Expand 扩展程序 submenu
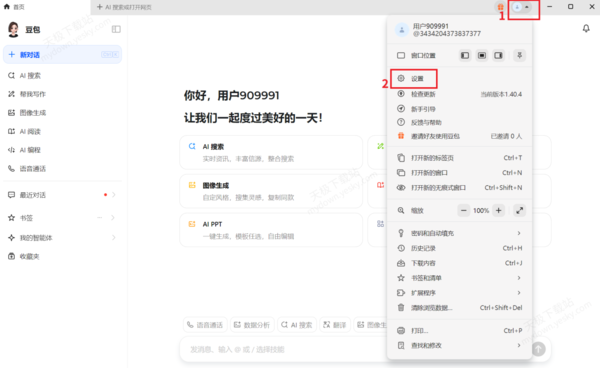Screen dimensions: 600x368 [x=459, y=293]
